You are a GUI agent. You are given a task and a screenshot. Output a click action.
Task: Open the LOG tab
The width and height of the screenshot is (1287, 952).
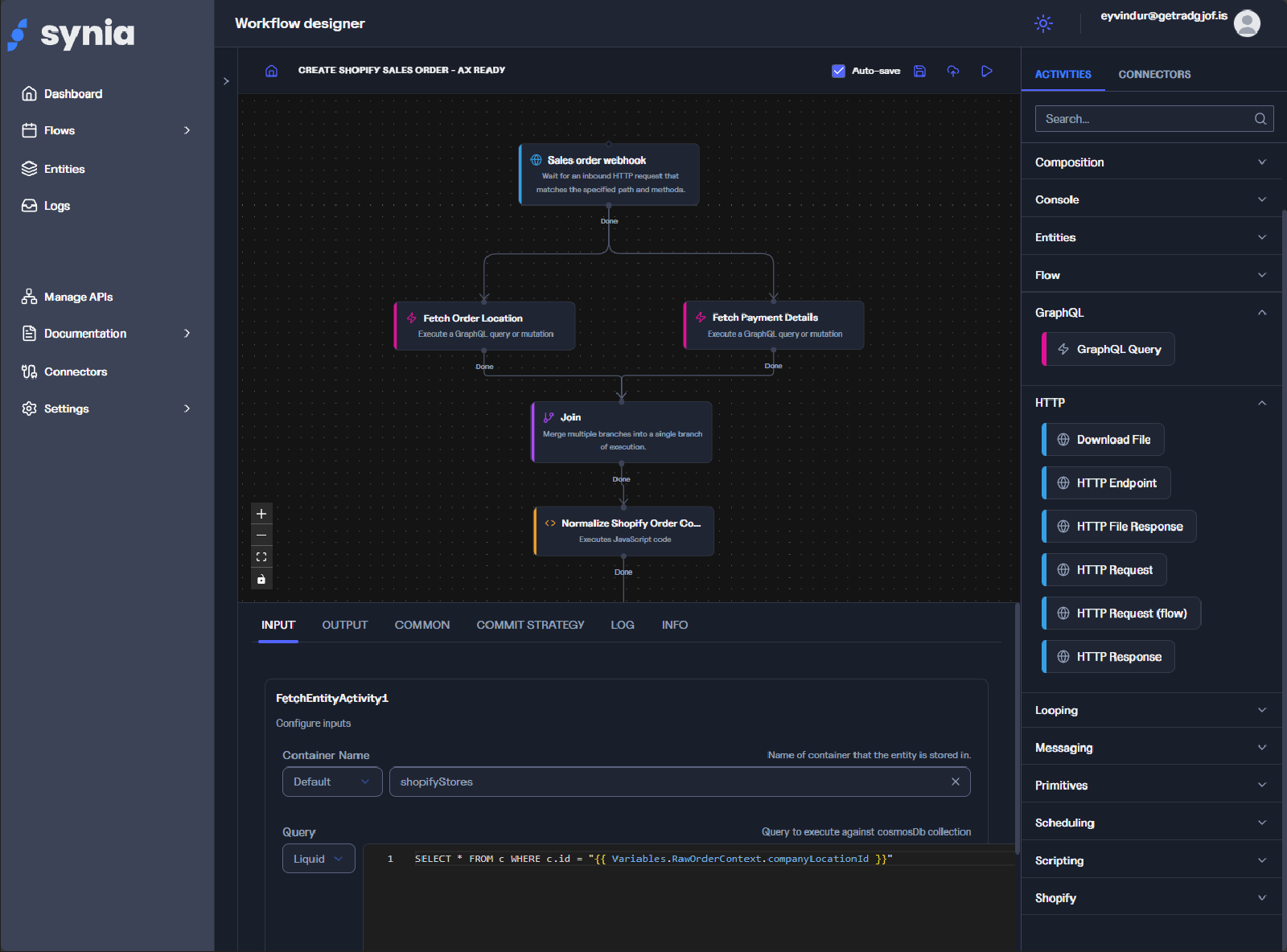coord(623,625)
